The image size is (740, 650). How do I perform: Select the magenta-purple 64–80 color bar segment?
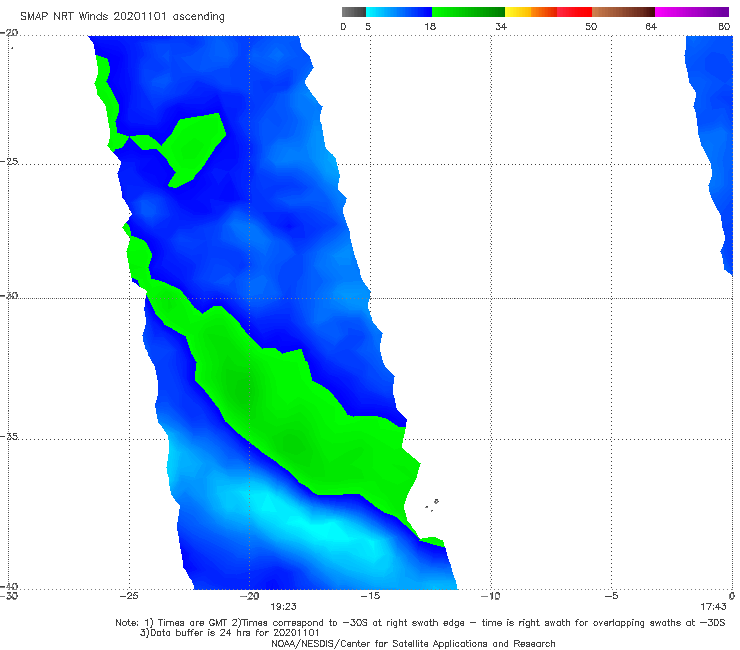click(x=692, y=12)
